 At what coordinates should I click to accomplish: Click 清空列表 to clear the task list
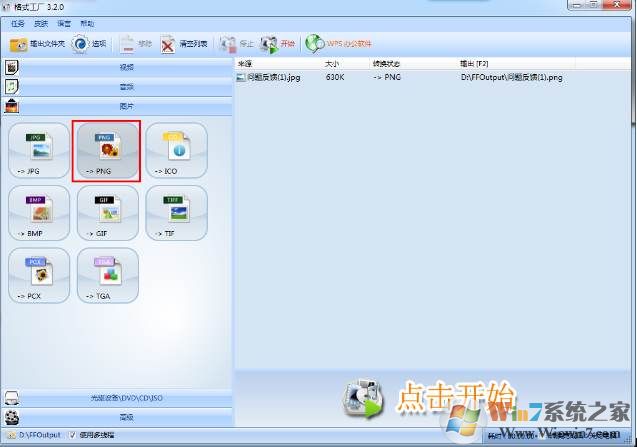click(x=184, y=44)
